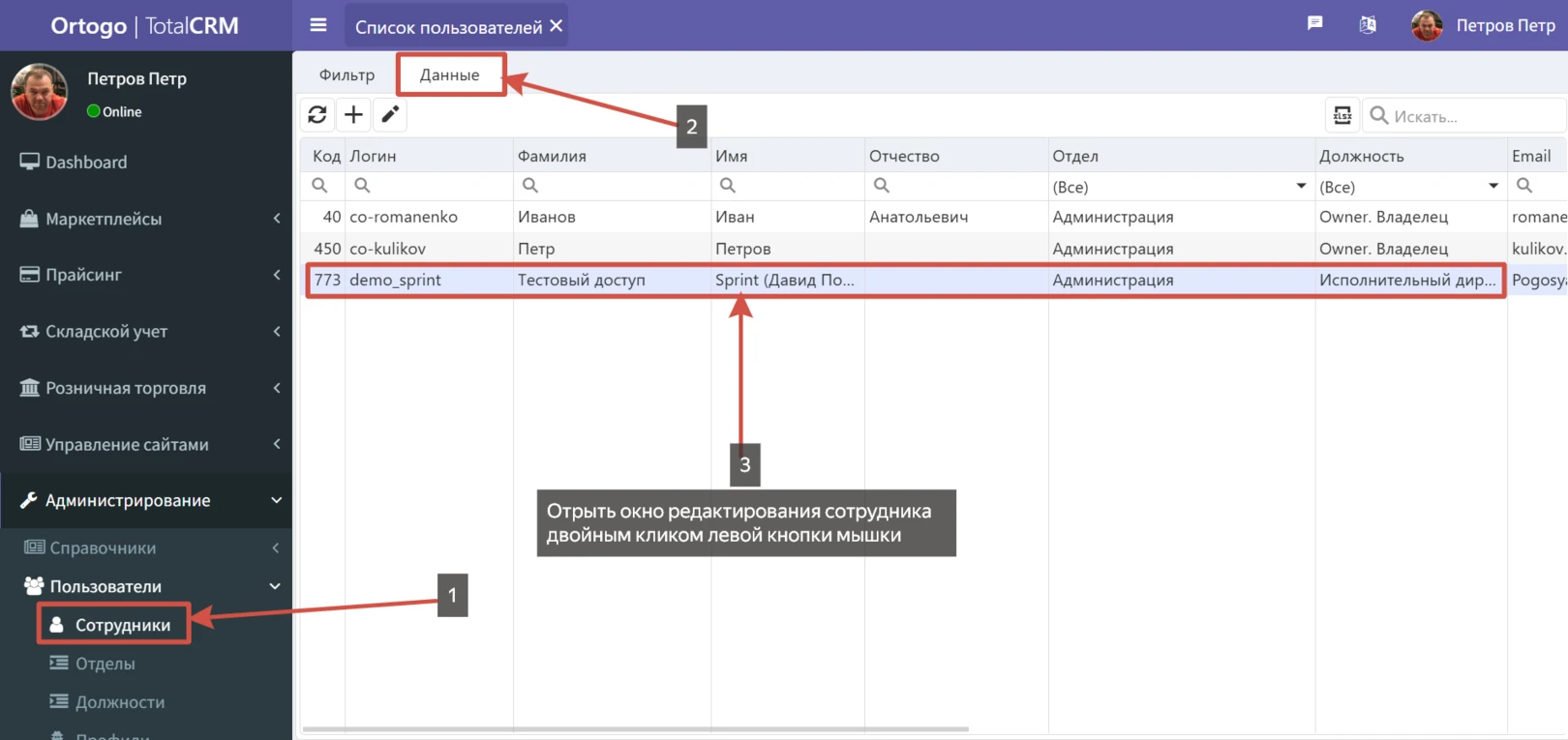Click the Складской учет exchange icon
Screen dimensions: 1568x740
(30, 331)
